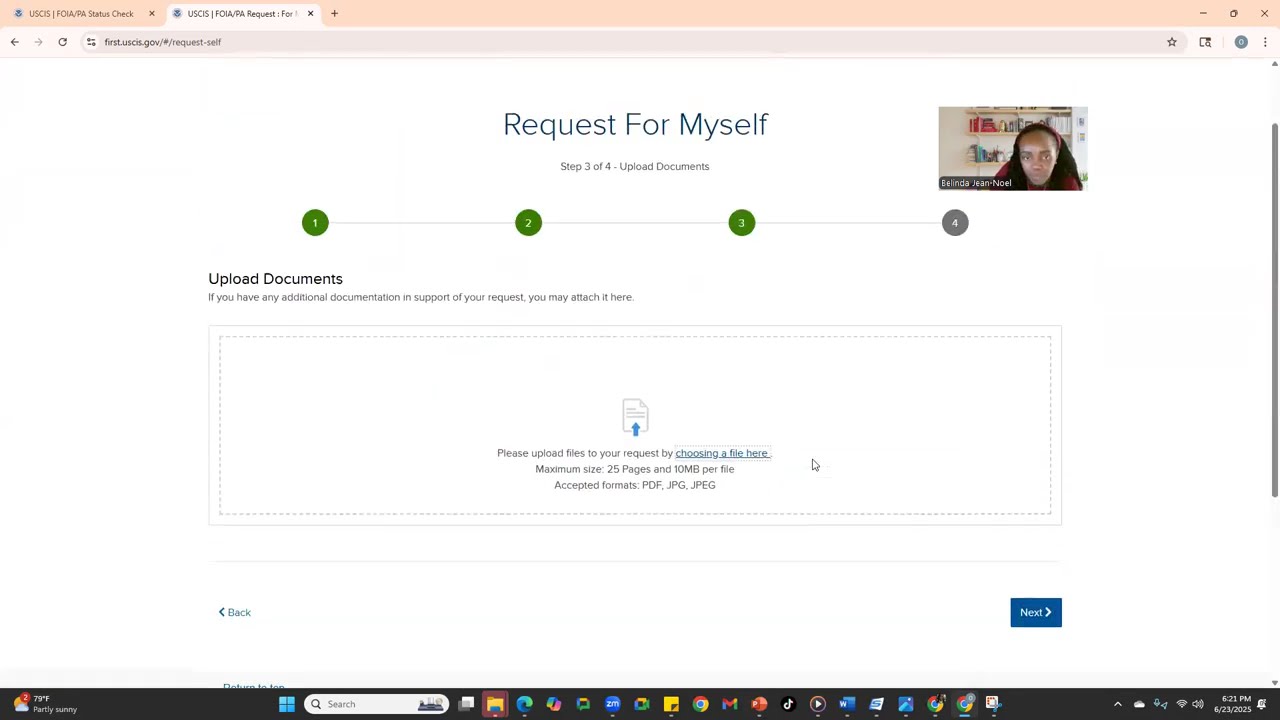Open the Windows Start menu
The width and height of the screenshot is (1280, 720).
(x=287, y=704)
